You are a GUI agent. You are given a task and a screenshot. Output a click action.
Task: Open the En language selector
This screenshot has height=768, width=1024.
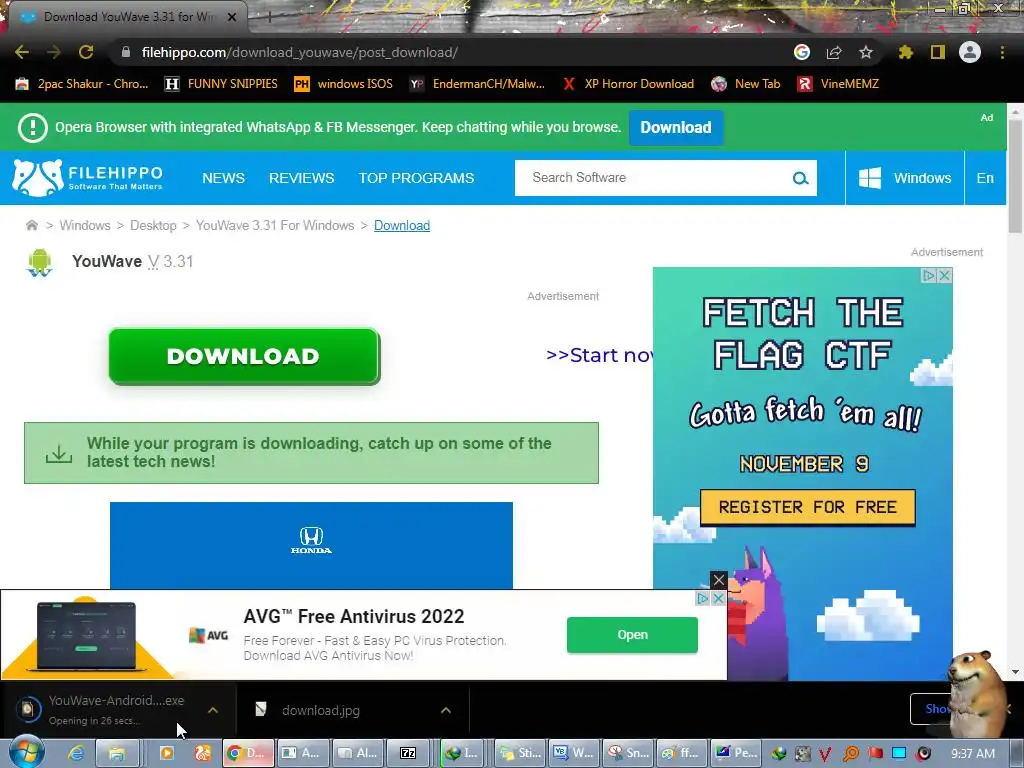985,178
